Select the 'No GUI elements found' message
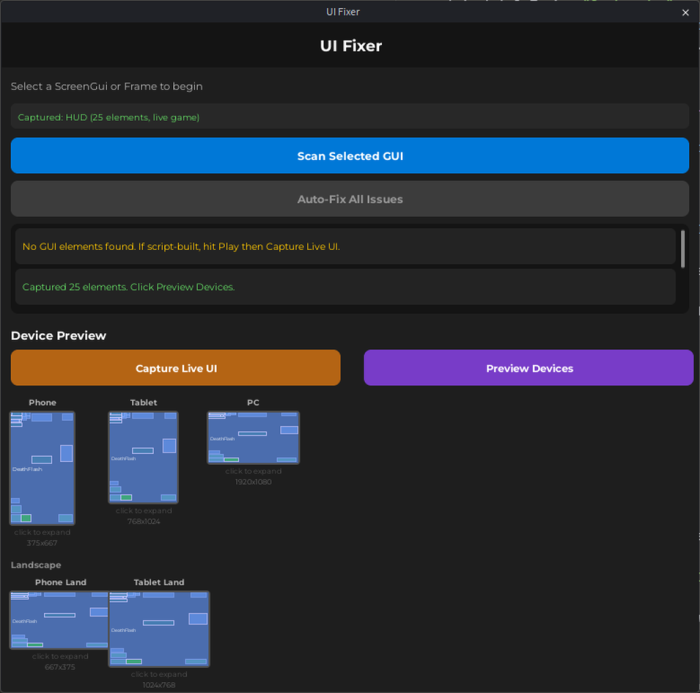 pos(345,246)
